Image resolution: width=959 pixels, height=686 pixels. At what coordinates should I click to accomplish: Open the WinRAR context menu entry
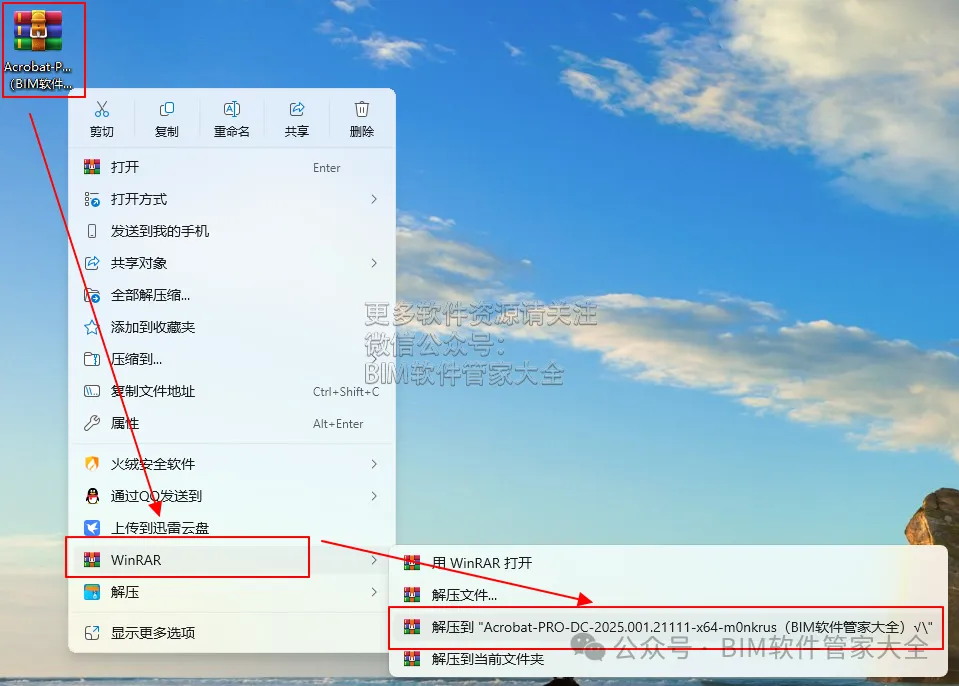(x=232, y=560)
